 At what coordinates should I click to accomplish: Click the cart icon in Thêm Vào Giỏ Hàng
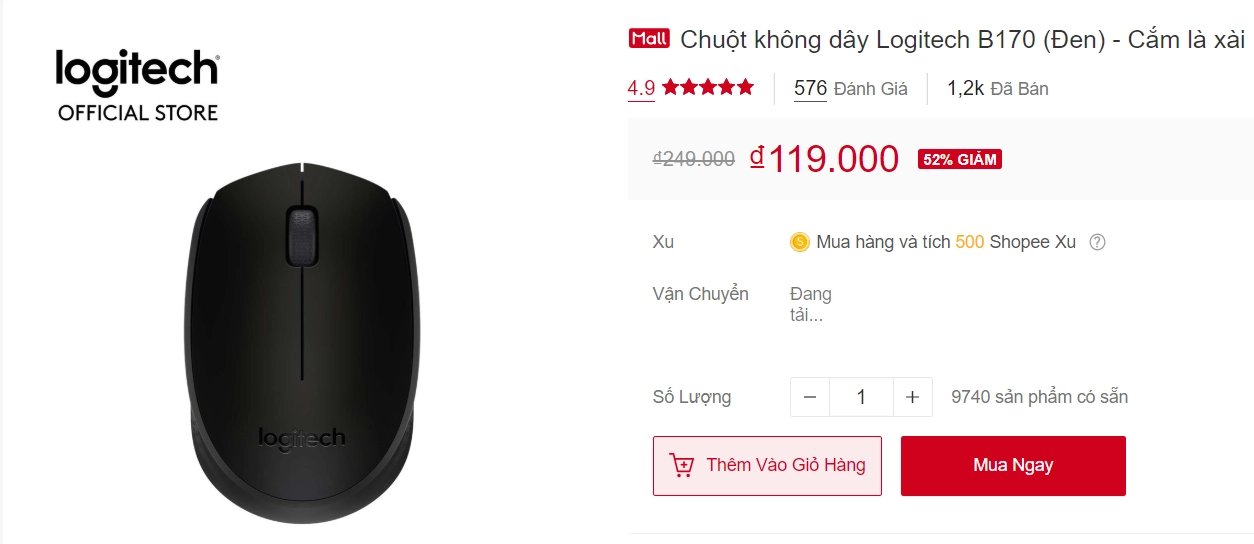682,465
